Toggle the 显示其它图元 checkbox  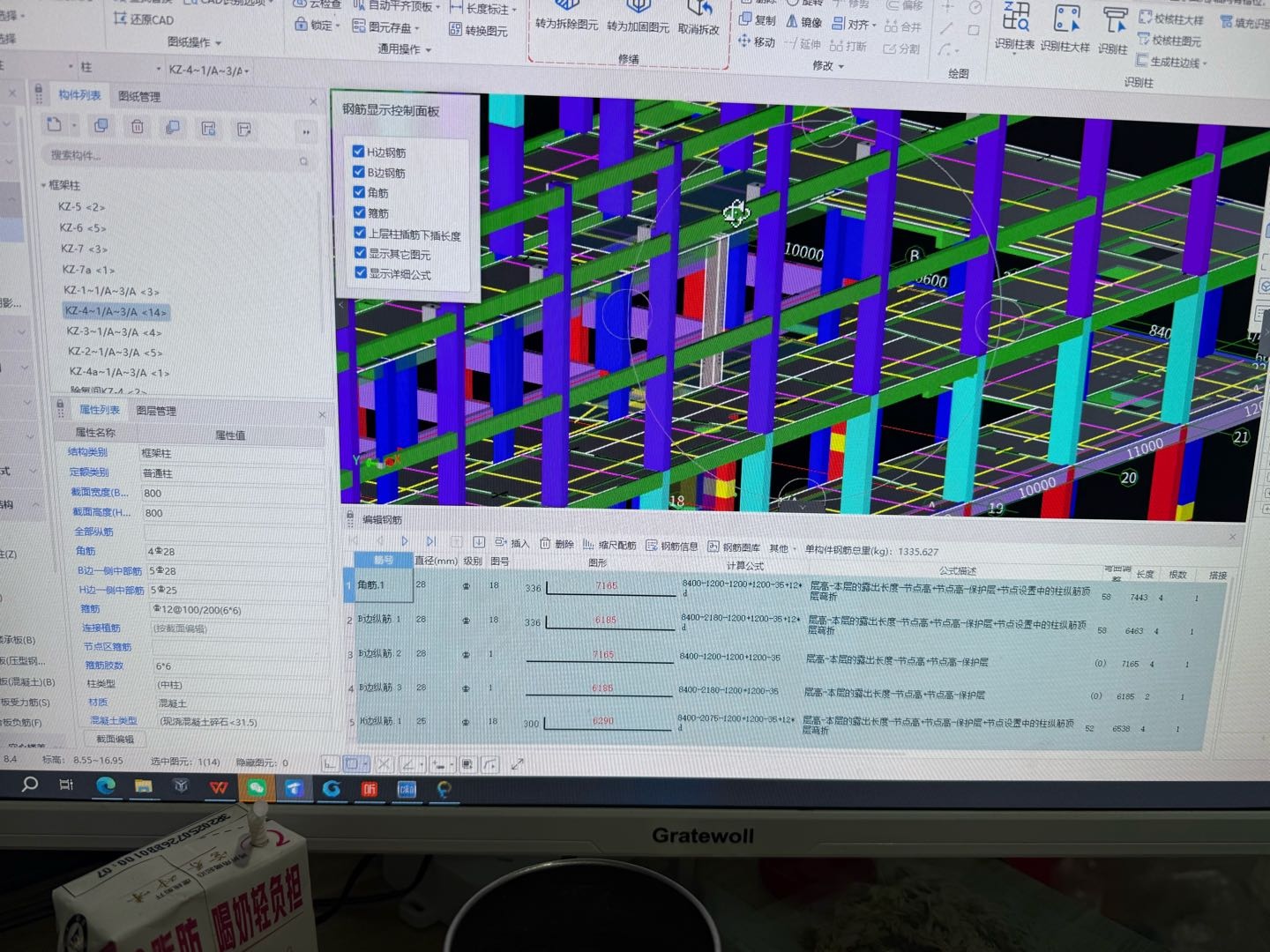360,252
